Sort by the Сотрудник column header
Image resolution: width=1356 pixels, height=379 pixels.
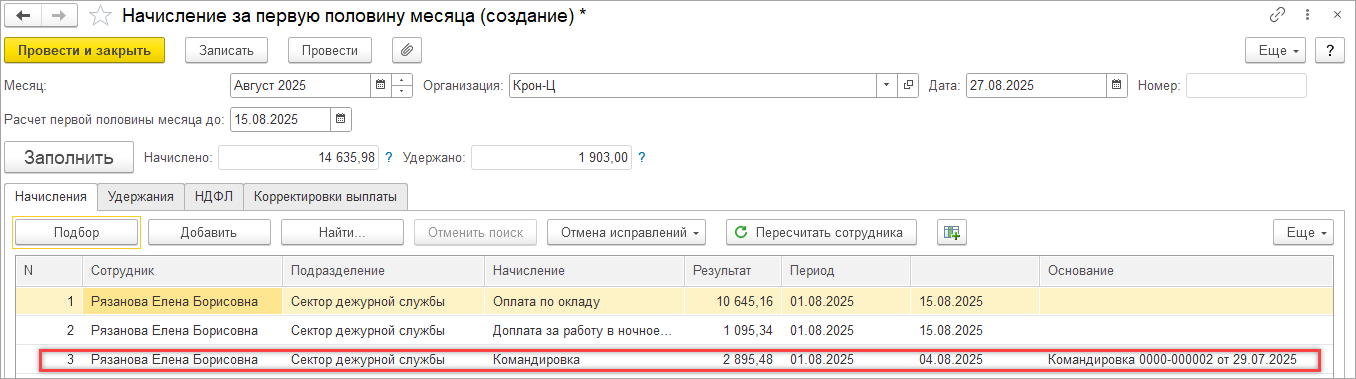pos(183,271)
